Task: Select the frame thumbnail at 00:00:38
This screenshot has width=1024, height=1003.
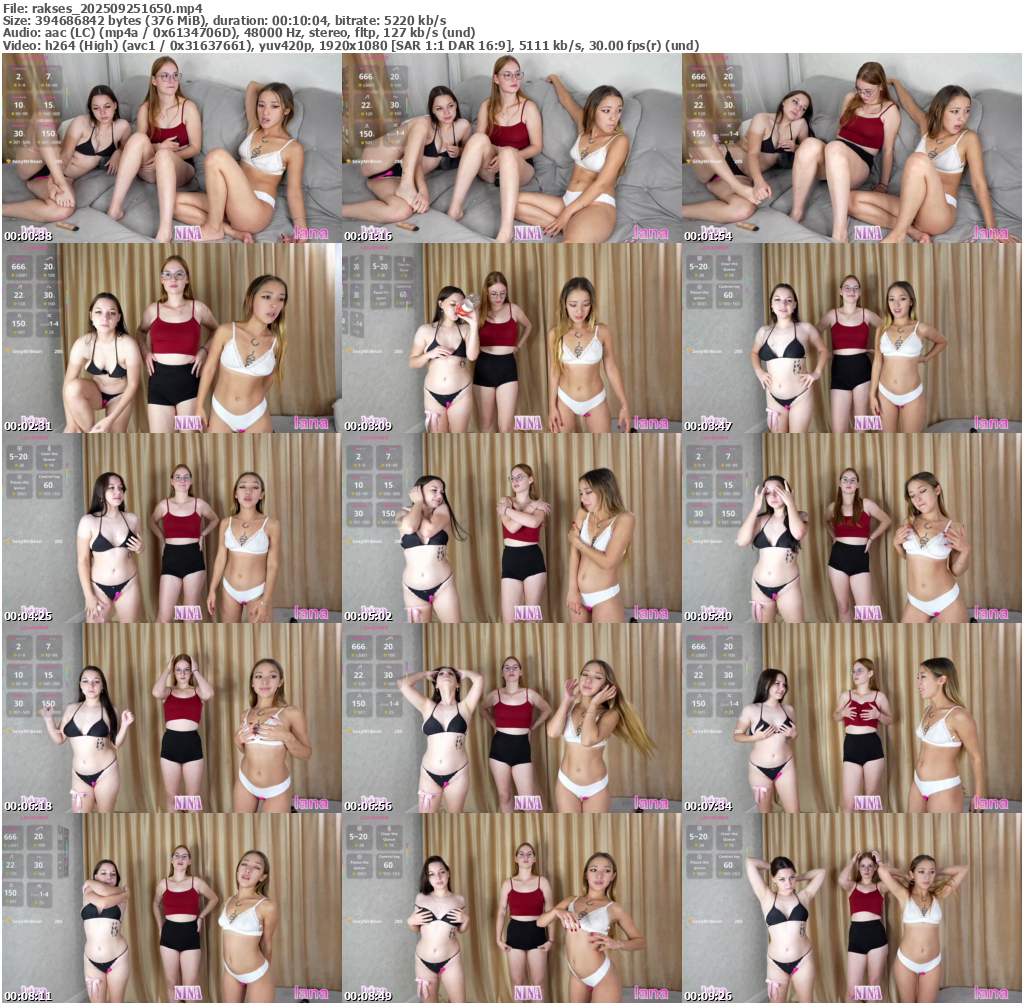Action: pyautogui.click(x=171, y=148)
